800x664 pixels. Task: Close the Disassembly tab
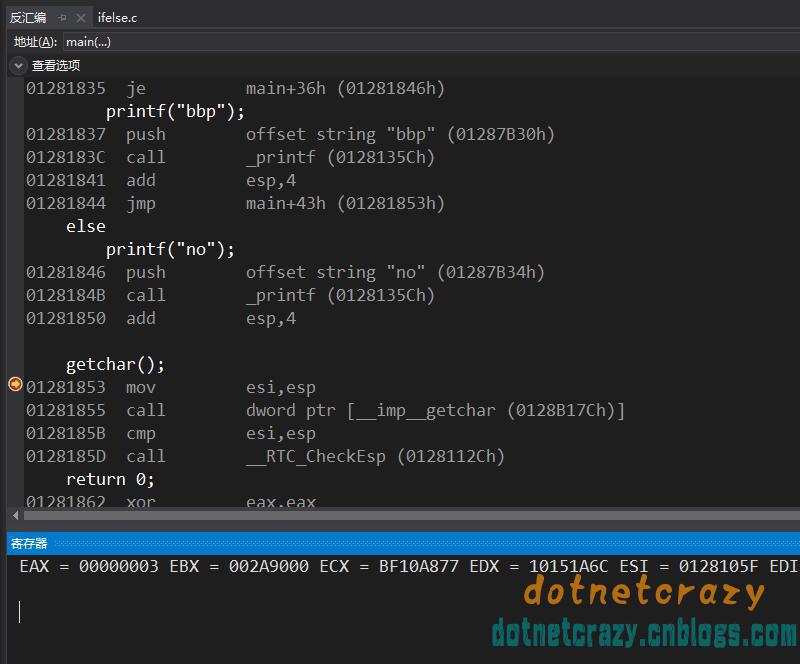coord(80,18)
